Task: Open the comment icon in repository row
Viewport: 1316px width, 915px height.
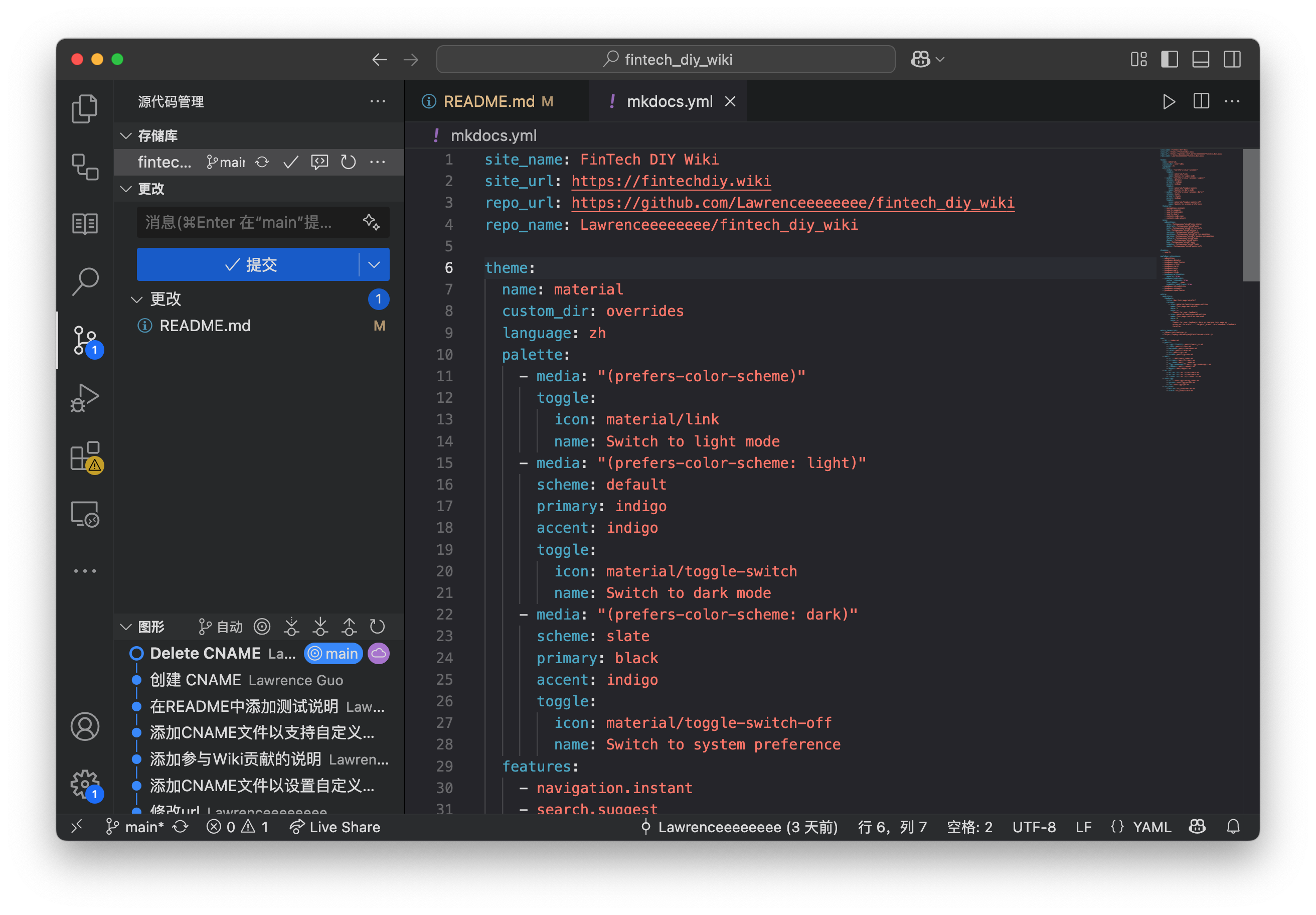Action: pos(319,162)
